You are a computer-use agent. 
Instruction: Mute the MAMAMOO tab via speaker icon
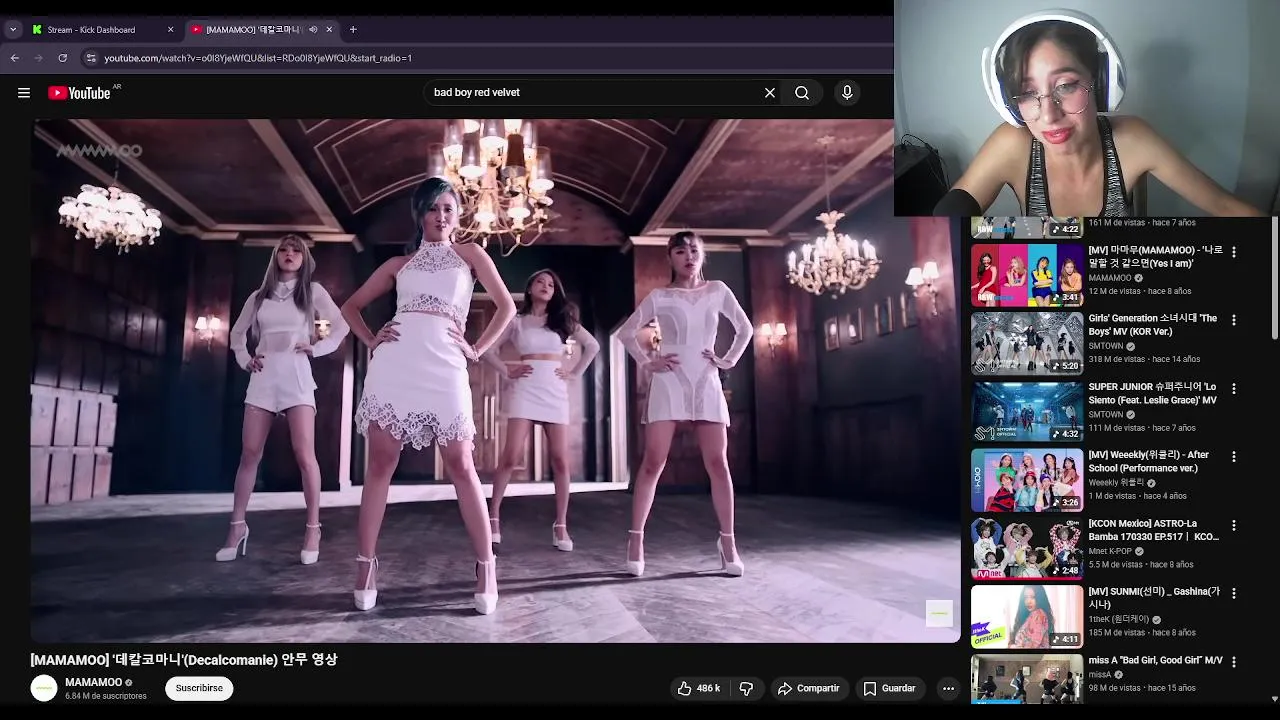(313, 30)
